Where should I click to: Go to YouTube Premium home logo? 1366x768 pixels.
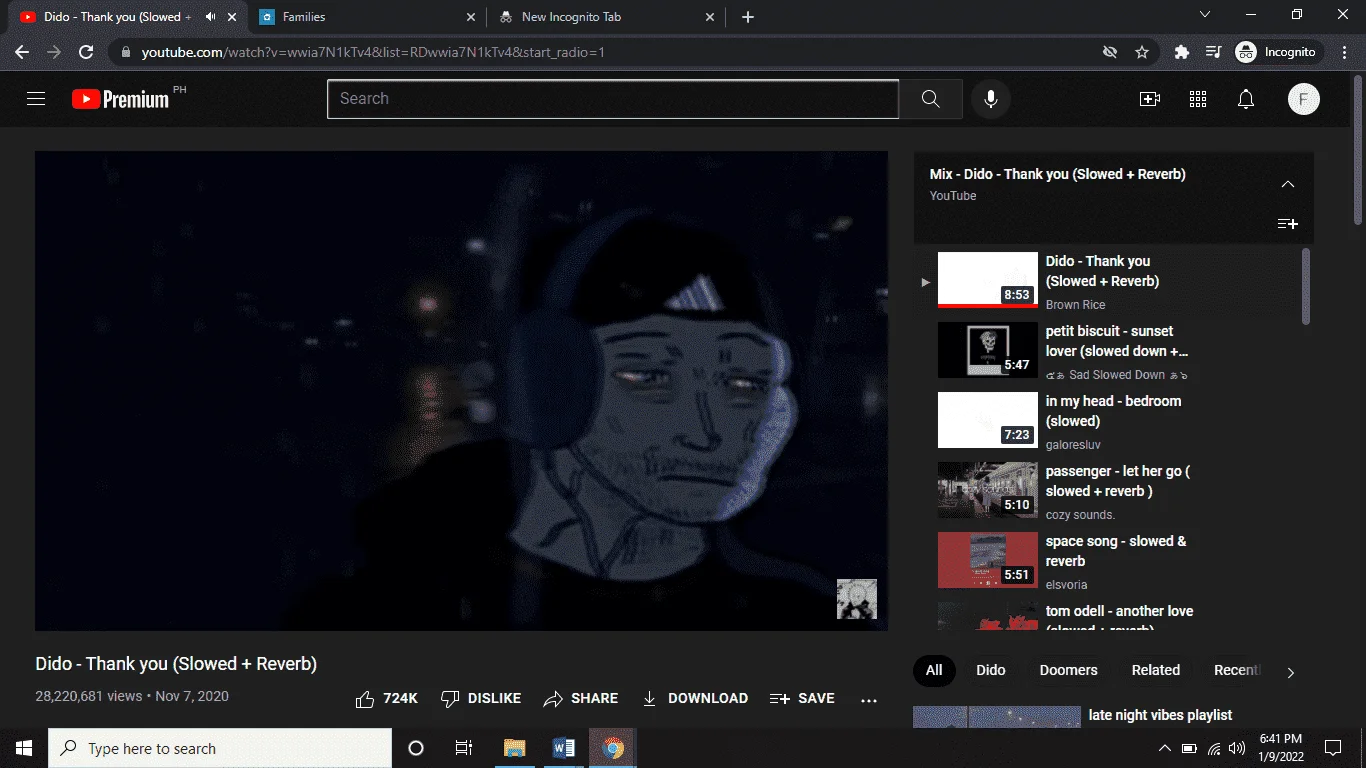(x=120, y=99)
